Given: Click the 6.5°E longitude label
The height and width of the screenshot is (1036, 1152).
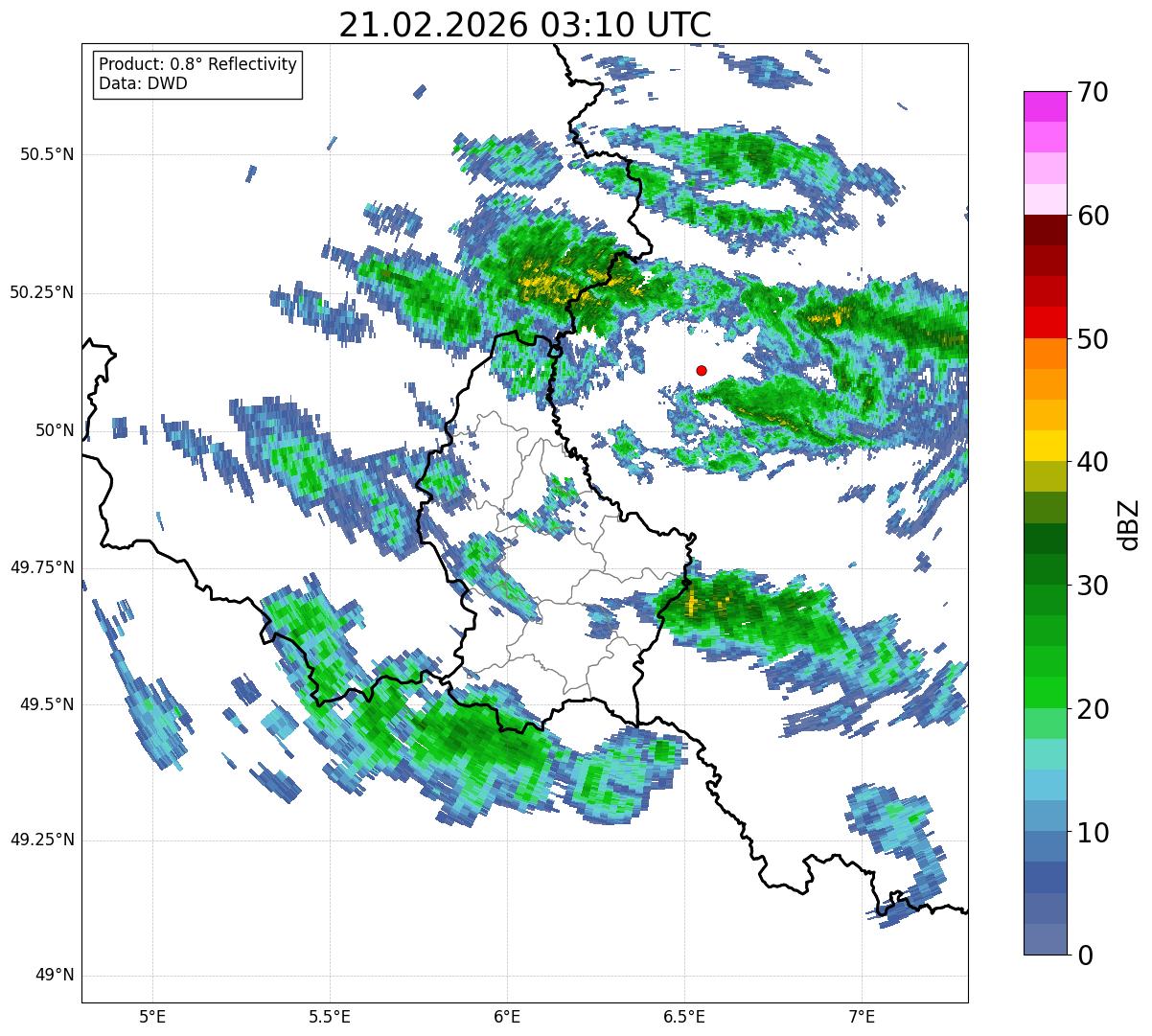Looking at the screenshot, I should click(684, 1016).
